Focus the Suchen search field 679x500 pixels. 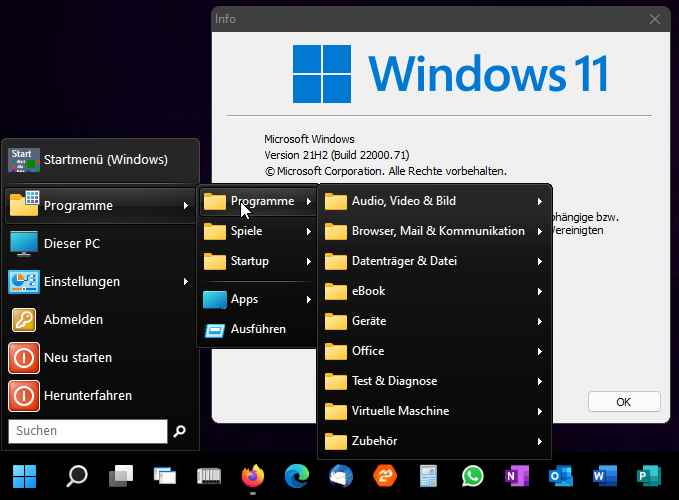[88, 431]
